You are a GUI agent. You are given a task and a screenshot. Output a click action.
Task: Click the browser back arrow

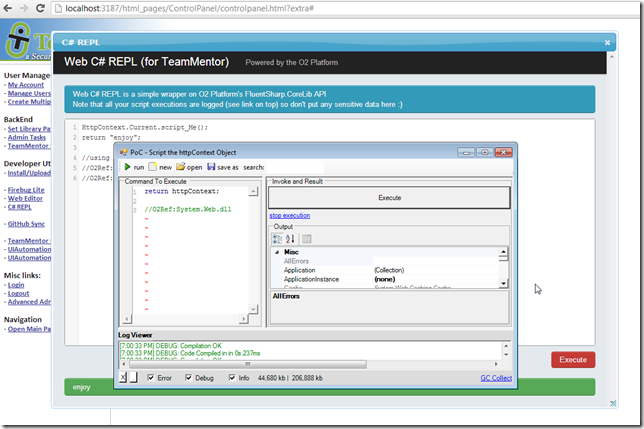pos(7,8)
